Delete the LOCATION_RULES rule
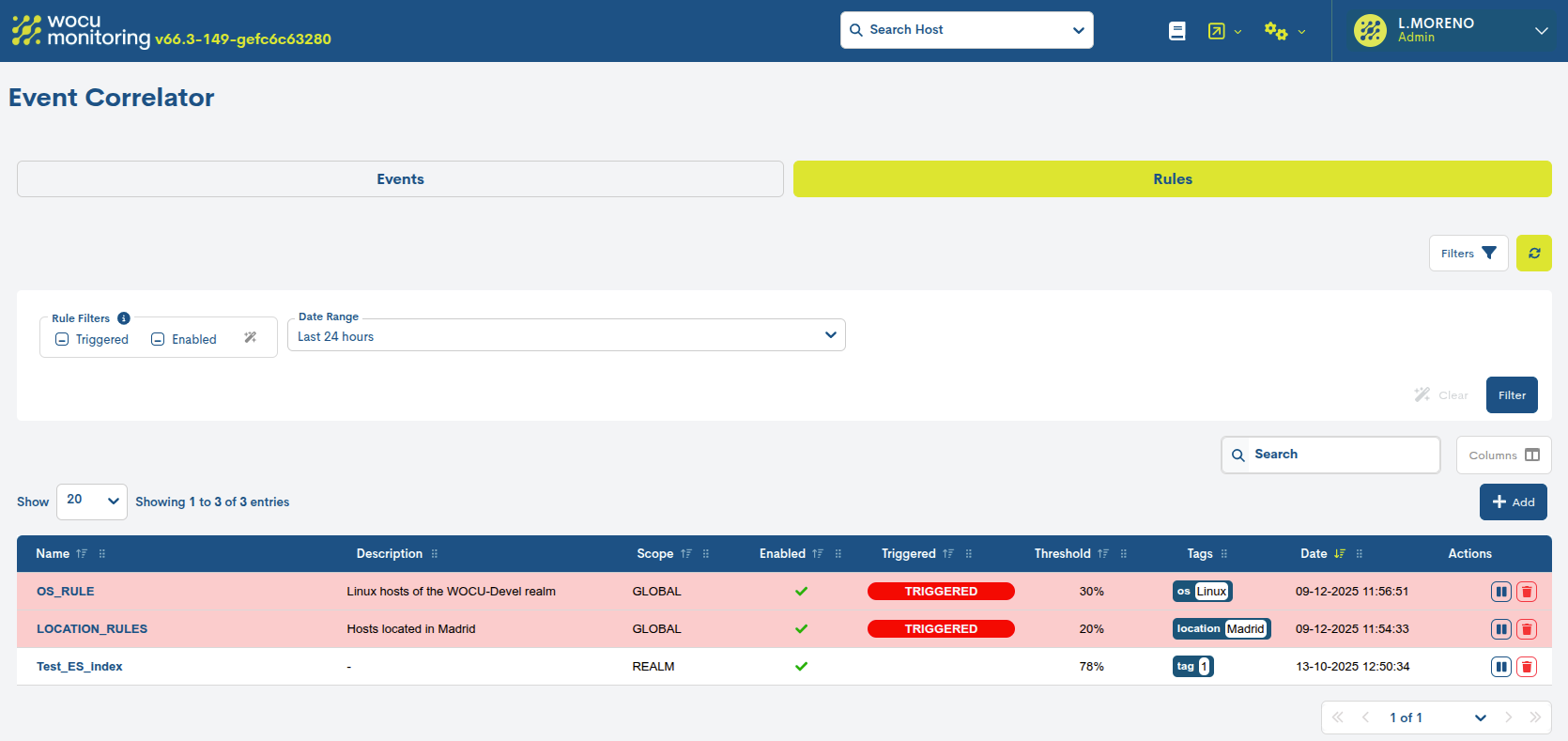This screenshot has height=741, width=1568. point(1527,629)
